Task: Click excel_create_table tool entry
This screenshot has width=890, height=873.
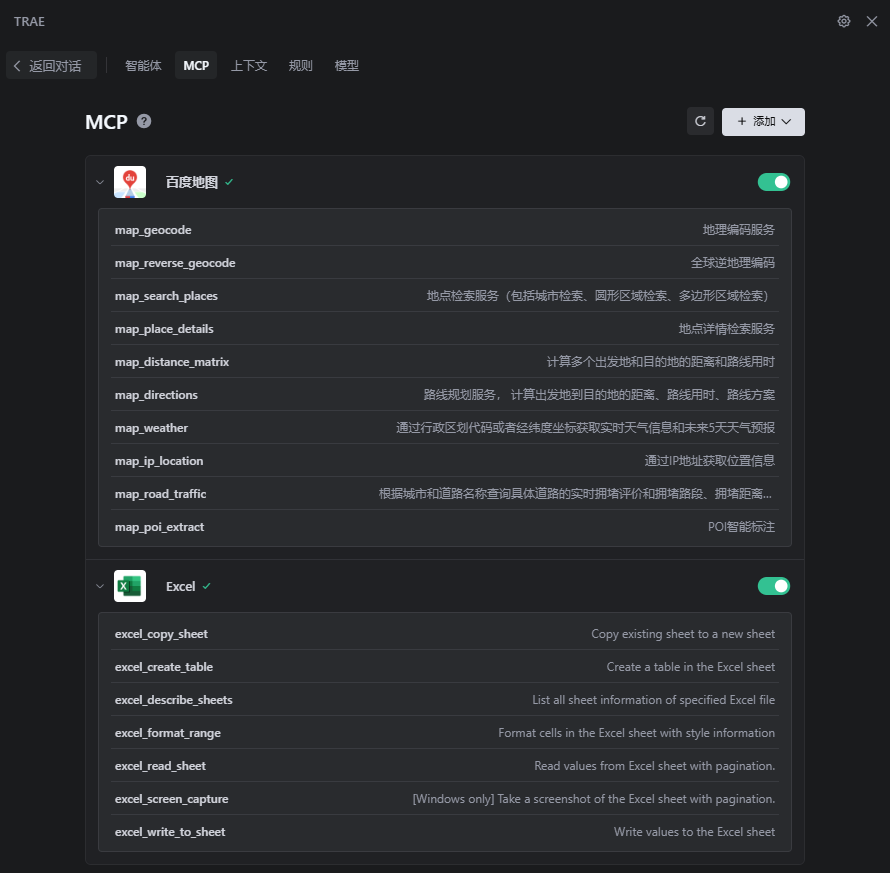Action: tap(444, 666)
